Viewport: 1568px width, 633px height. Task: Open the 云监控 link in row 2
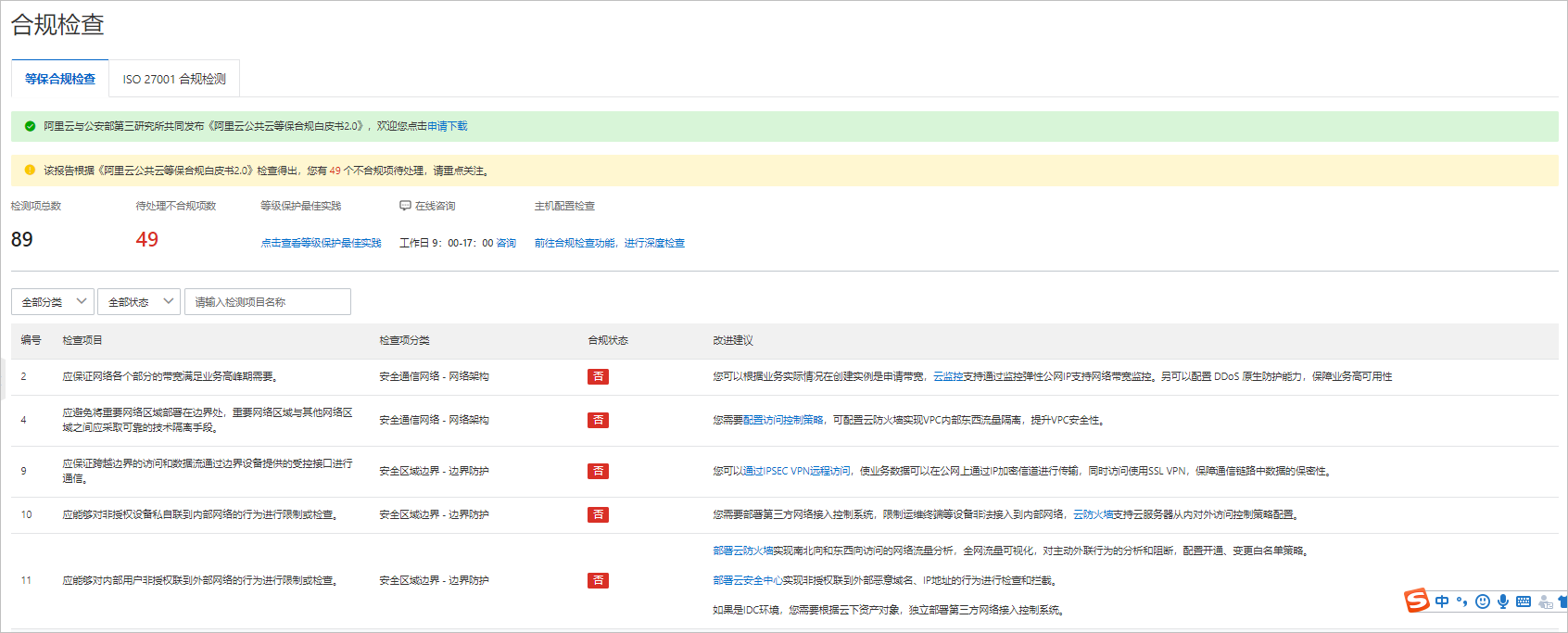click(x=948, y=376)
